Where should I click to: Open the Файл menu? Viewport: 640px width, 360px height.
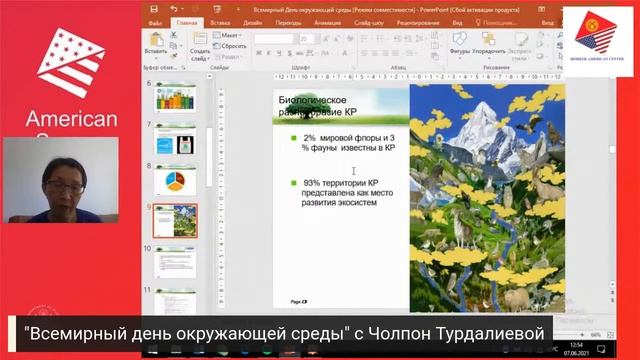[x=155, y=23]
